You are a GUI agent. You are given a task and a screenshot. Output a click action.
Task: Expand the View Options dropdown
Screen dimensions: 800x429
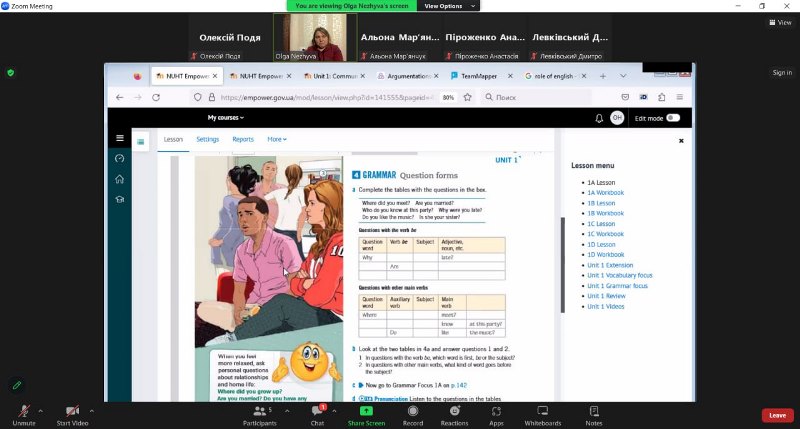443,6
